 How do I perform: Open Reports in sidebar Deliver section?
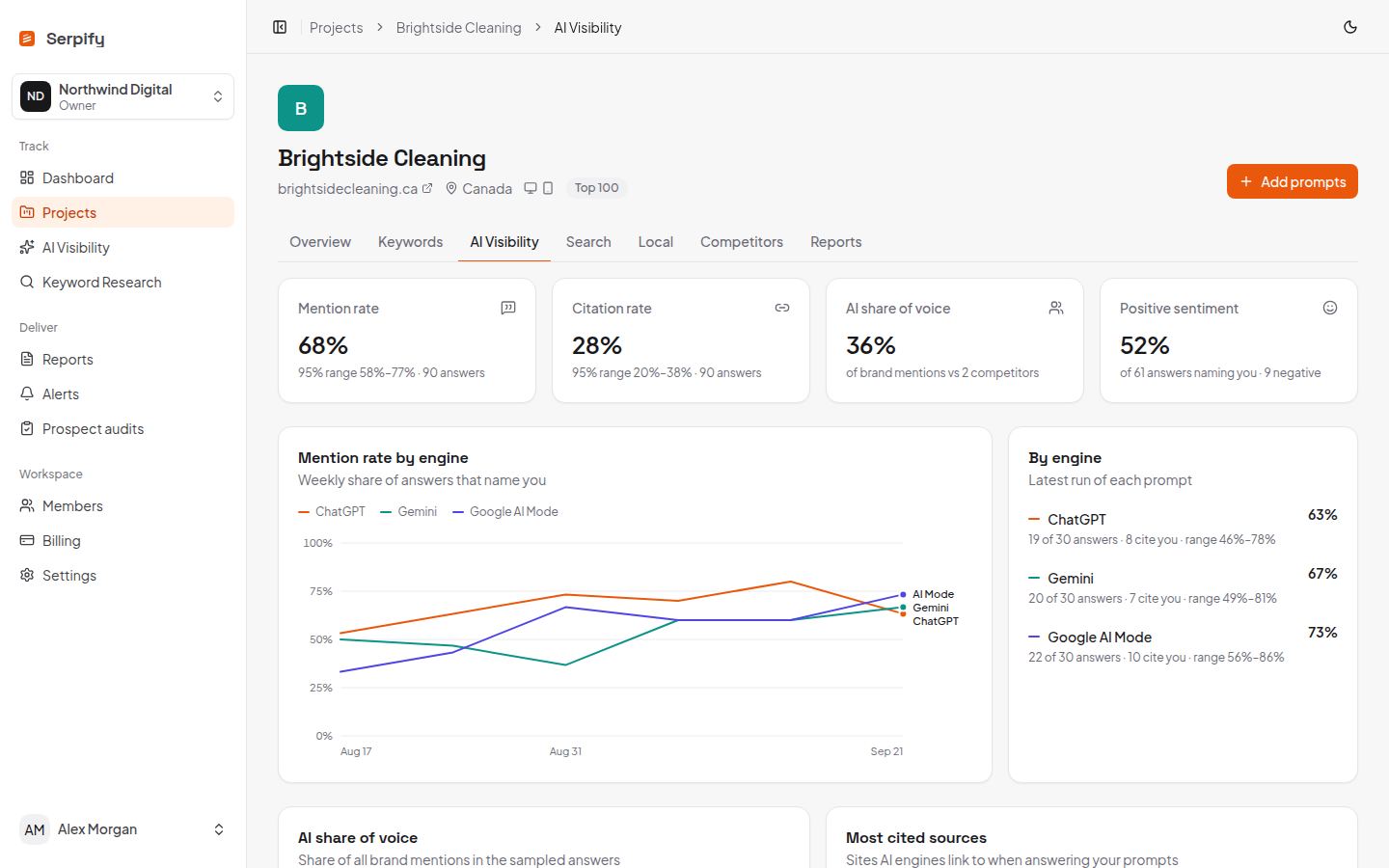coord(123,360)
